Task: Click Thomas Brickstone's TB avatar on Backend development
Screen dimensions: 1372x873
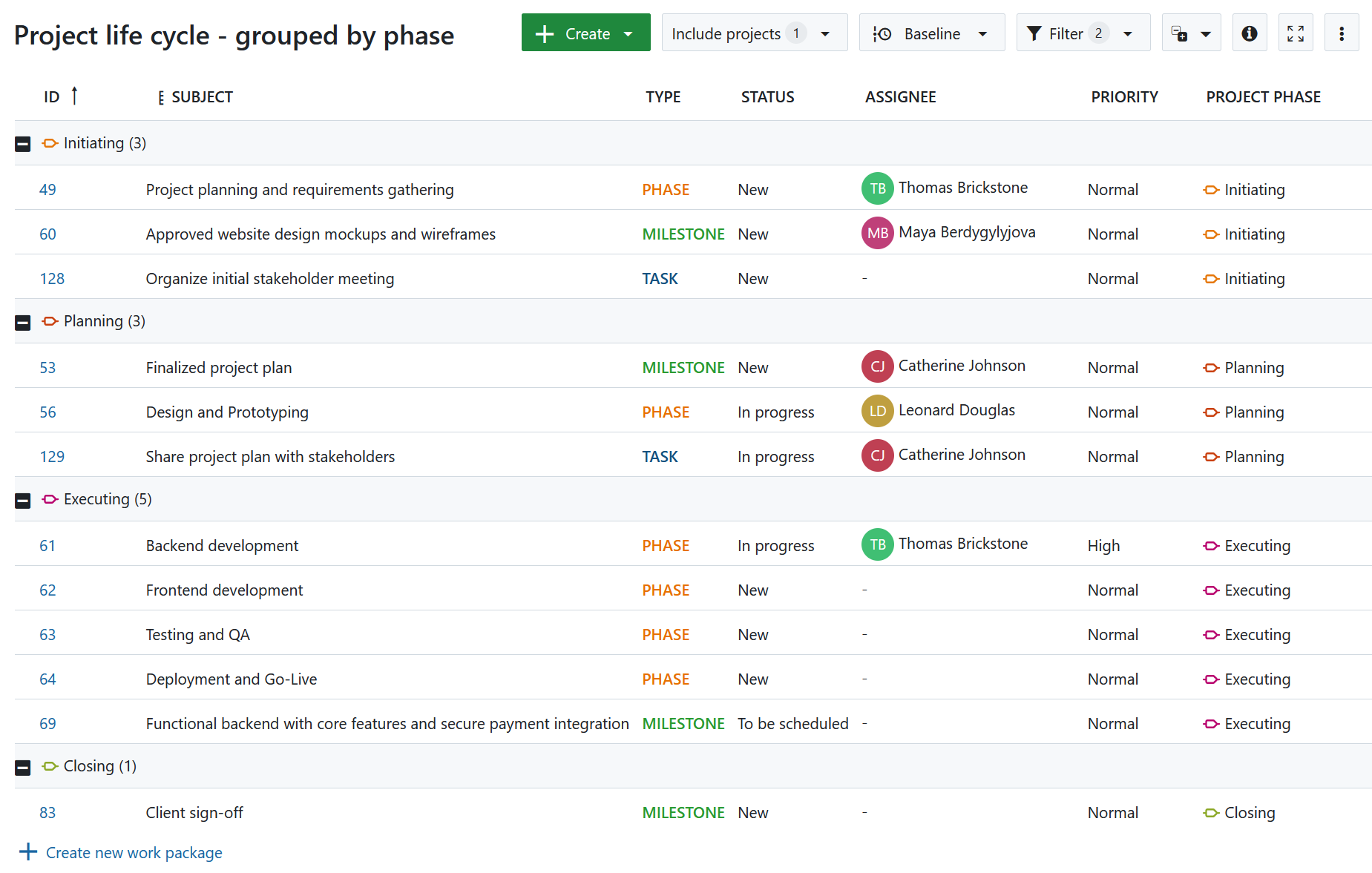Action: tap(877, 544)
